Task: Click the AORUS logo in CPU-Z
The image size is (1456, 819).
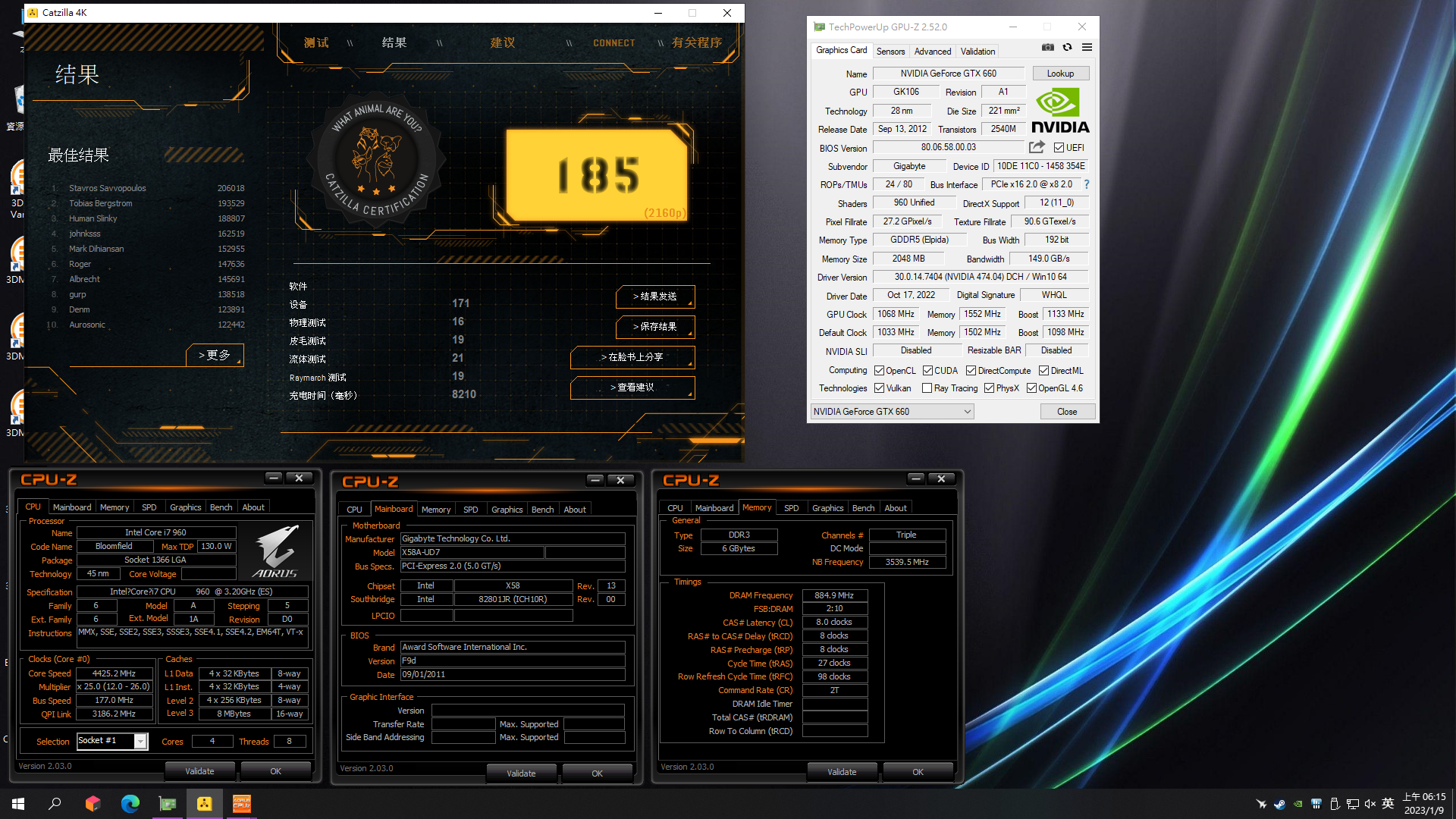Action: [275, 551]
